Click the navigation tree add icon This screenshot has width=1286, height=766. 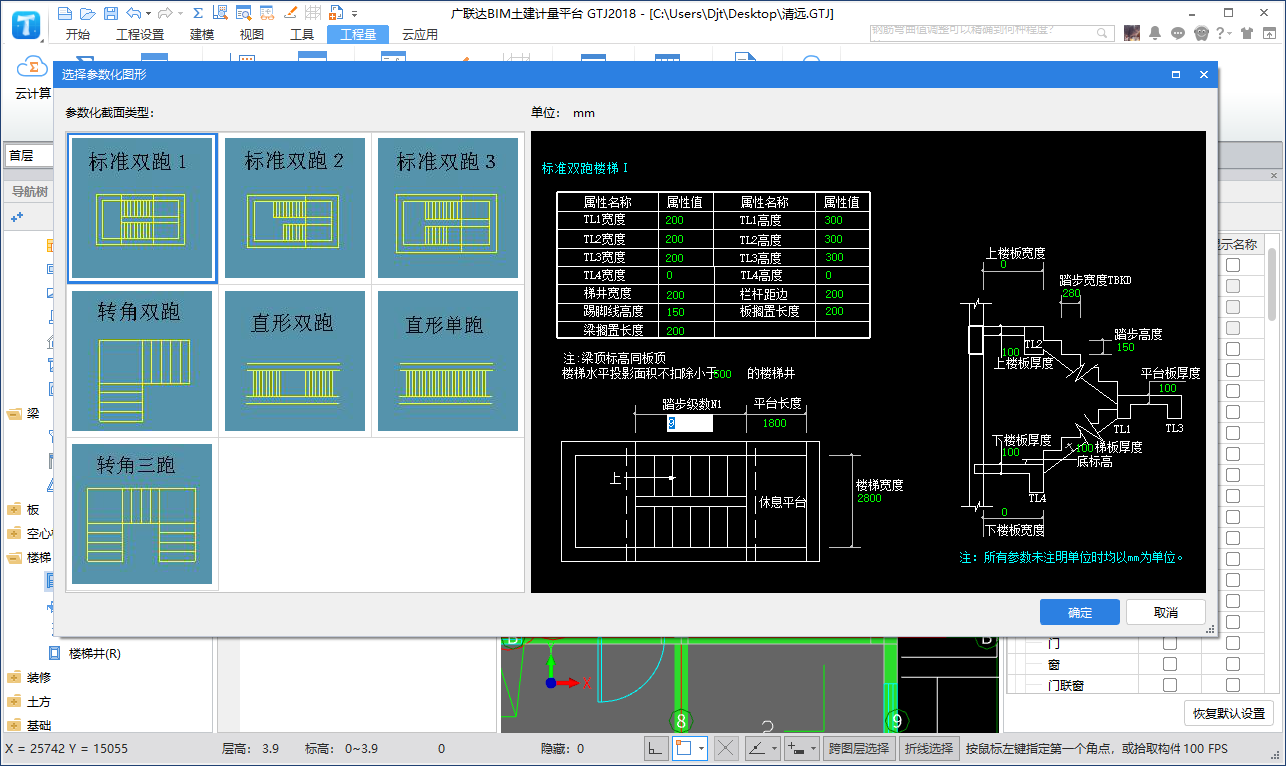pos(17,217)
